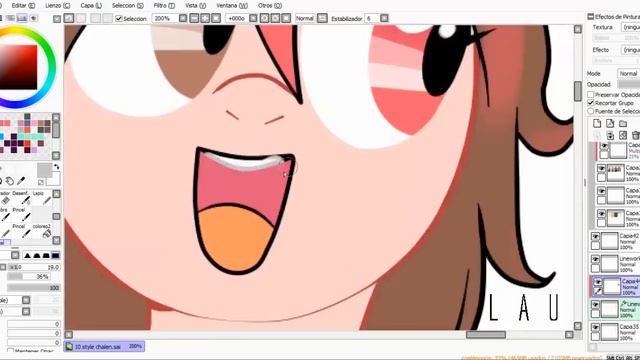This screenshot has width=640, height=360.
Task: Toggle the Seleccion checkbox in the toolbar
Action: coord(119,19)
